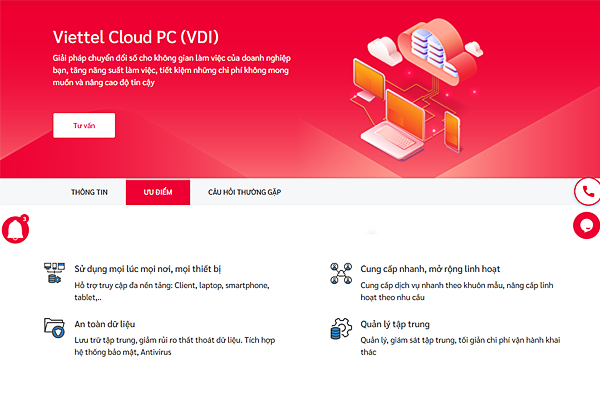
Task: Click the user network scaling icon
Action: click(x=341, y=273)
